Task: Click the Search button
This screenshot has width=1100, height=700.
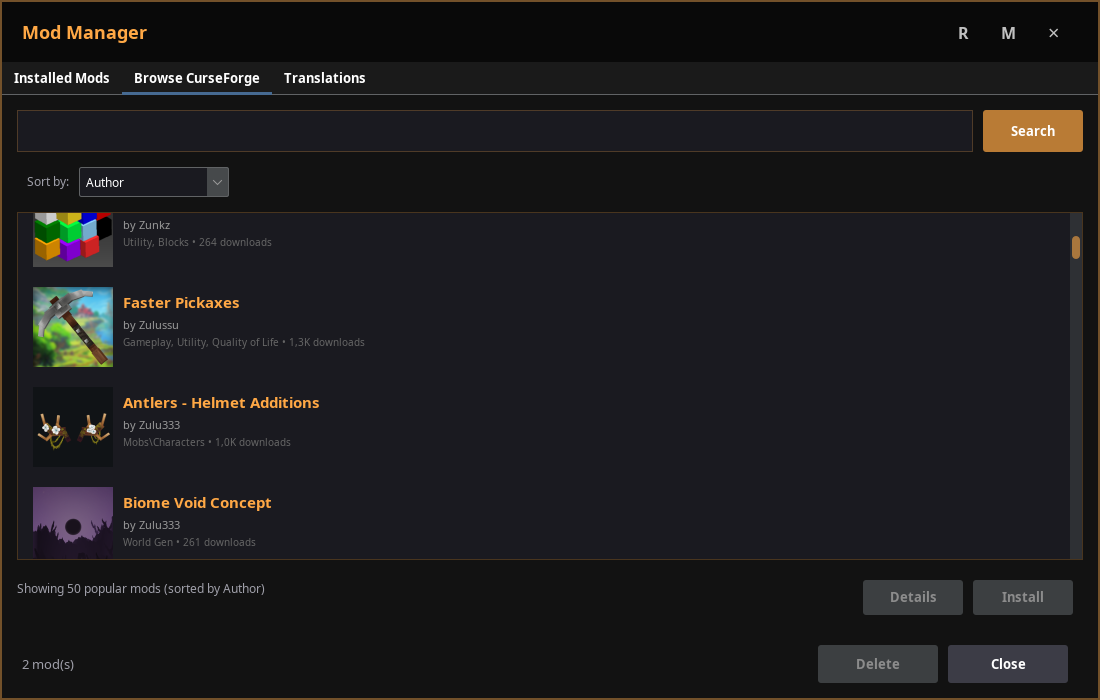Action: tap(1032, 130)
